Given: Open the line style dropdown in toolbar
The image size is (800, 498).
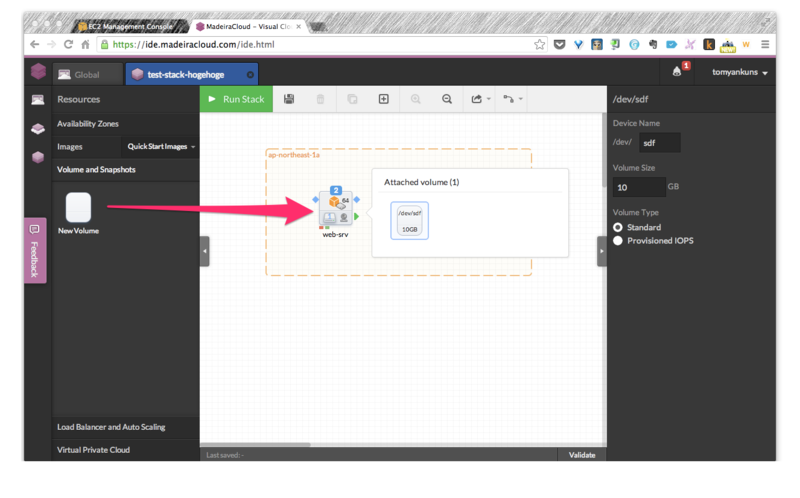Looking at the screenshot, I should coord(512,99).
